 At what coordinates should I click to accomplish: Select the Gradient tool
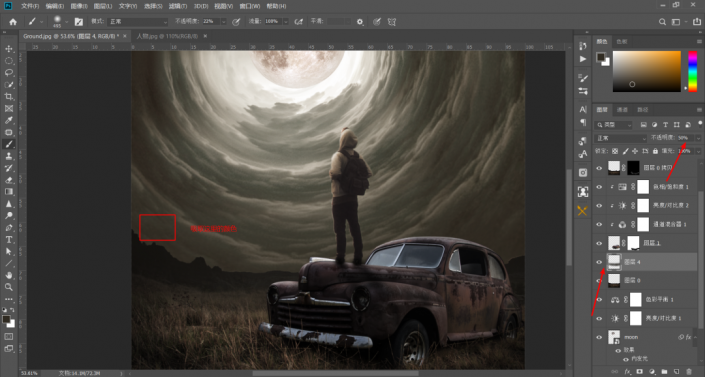[x=9, y=192]
